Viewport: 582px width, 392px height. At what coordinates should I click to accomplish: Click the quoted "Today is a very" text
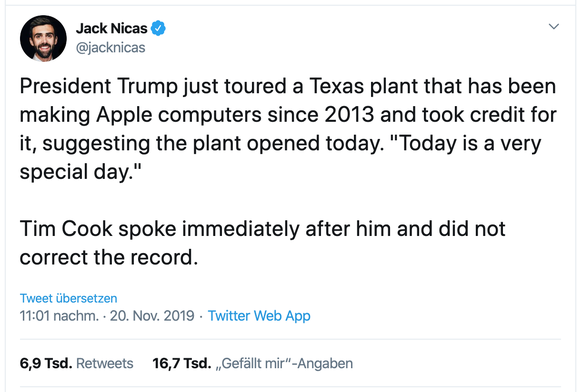pos(466,143)
